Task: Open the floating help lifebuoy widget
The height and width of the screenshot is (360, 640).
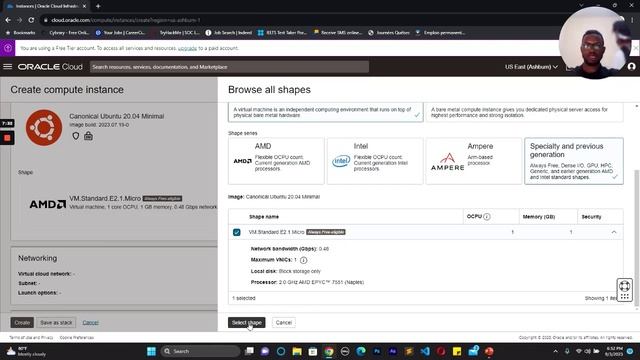Action: pyautogui.click(x=624, y=289)
